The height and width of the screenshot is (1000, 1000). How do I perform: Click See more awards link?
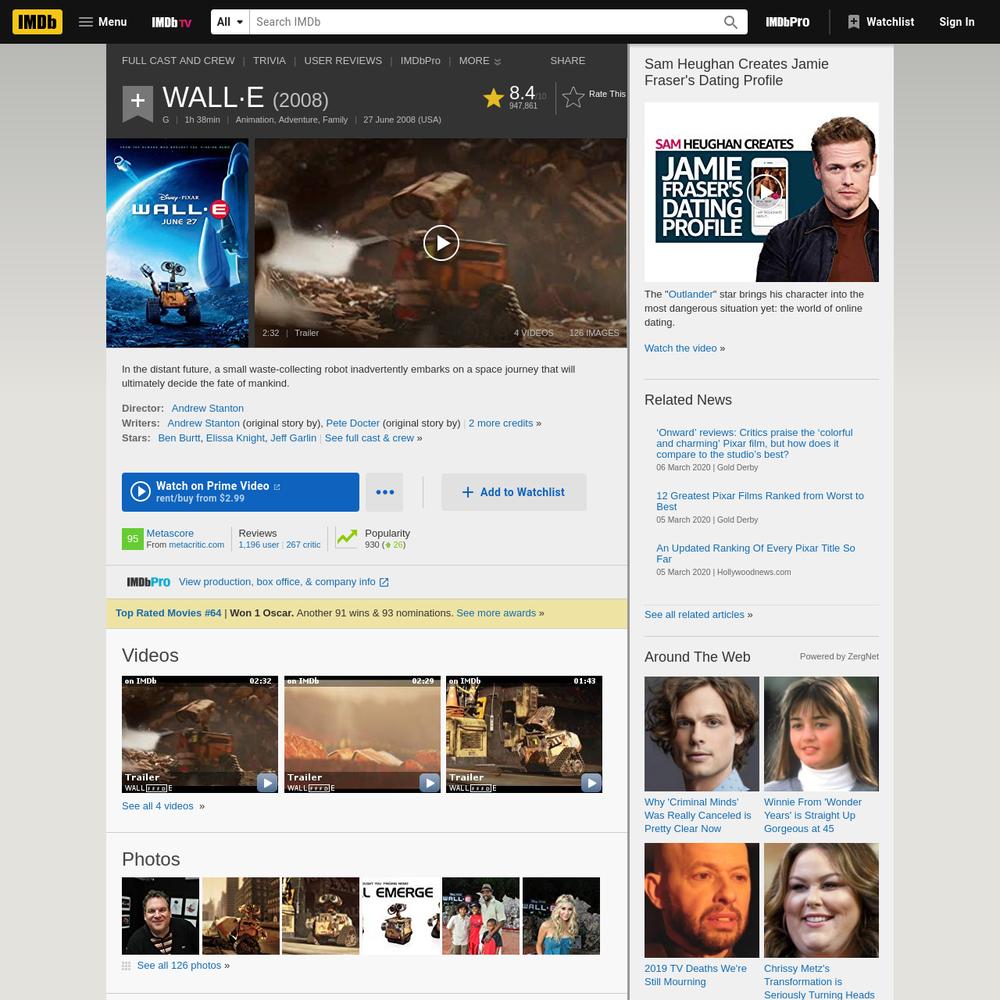pos(496,613)
